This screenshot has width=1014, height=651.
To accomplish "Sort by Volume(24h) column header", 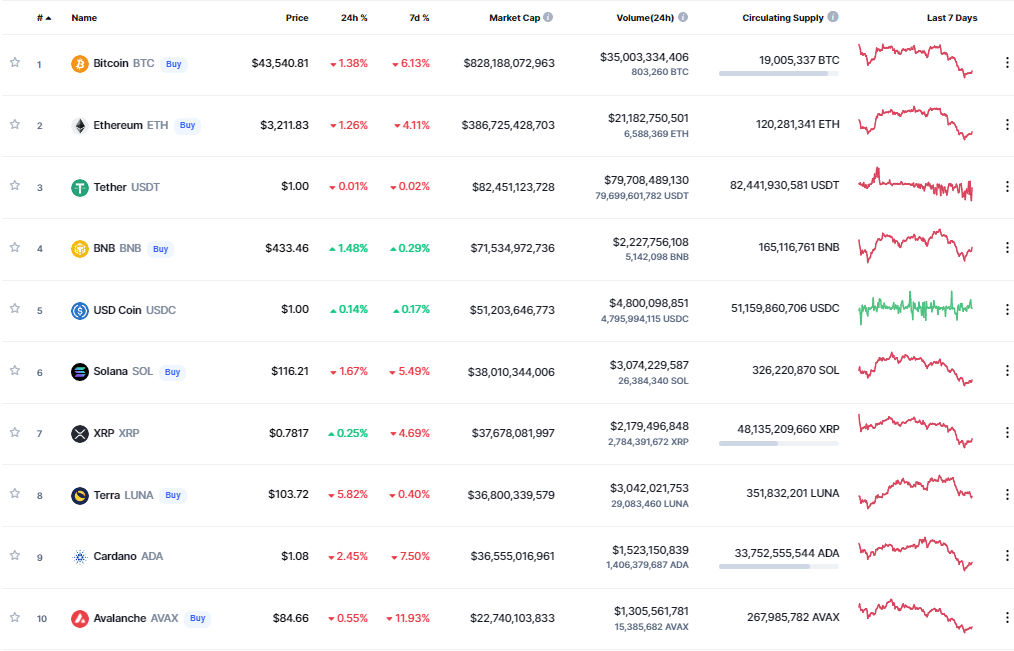I will click(x=645, y=18).
